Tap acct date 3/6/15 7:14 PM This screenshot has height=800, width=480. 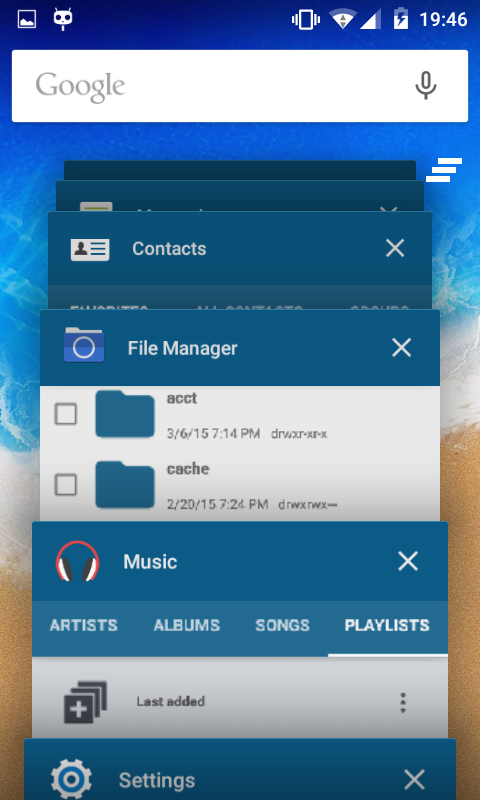pos(213,434)
